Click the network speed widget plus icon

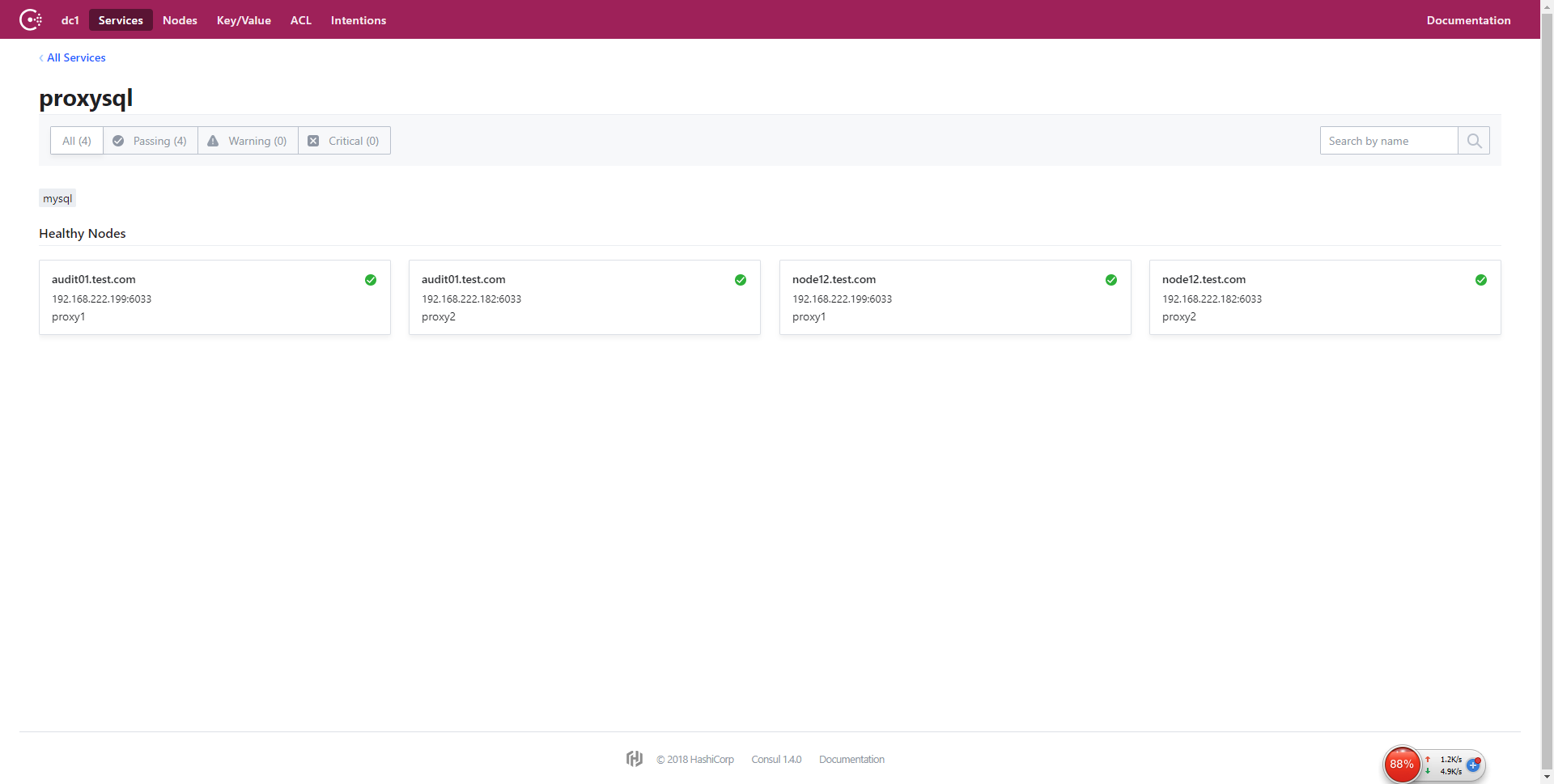pyautogui.click(x=1473, y=765)
